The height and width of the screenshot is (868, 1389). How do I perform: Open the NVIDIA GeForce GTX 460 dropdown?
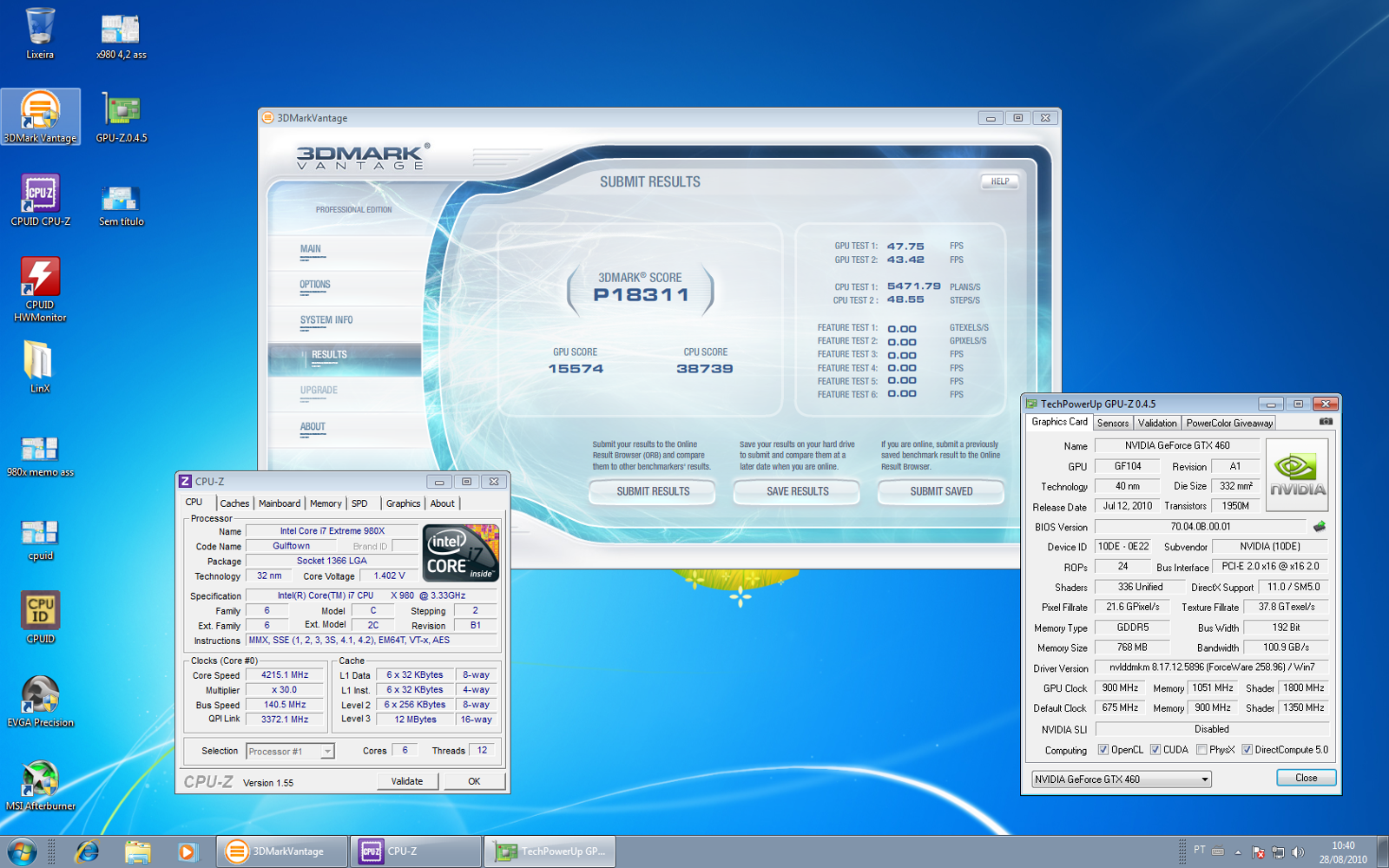(x=1121, y=779)
